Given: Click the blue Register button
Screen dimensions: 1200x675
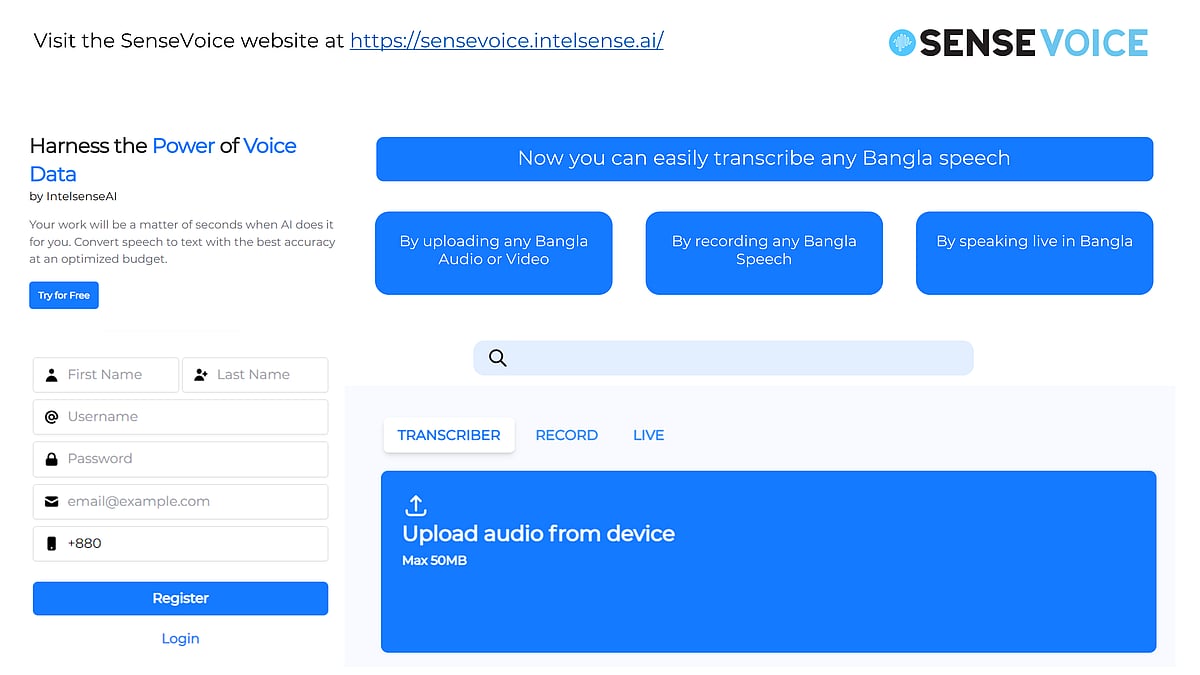Looking at the screenshot, I should (x=180, y=598).
